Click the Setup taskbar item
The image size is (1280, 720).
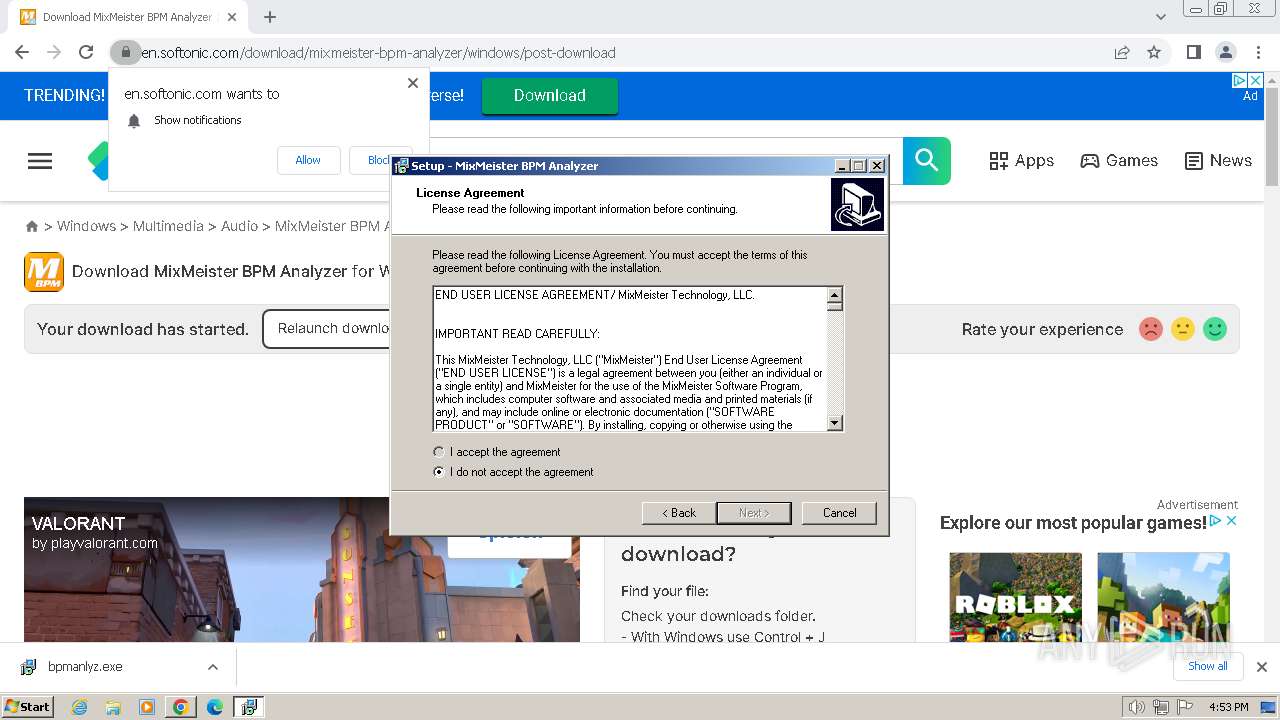249,707
